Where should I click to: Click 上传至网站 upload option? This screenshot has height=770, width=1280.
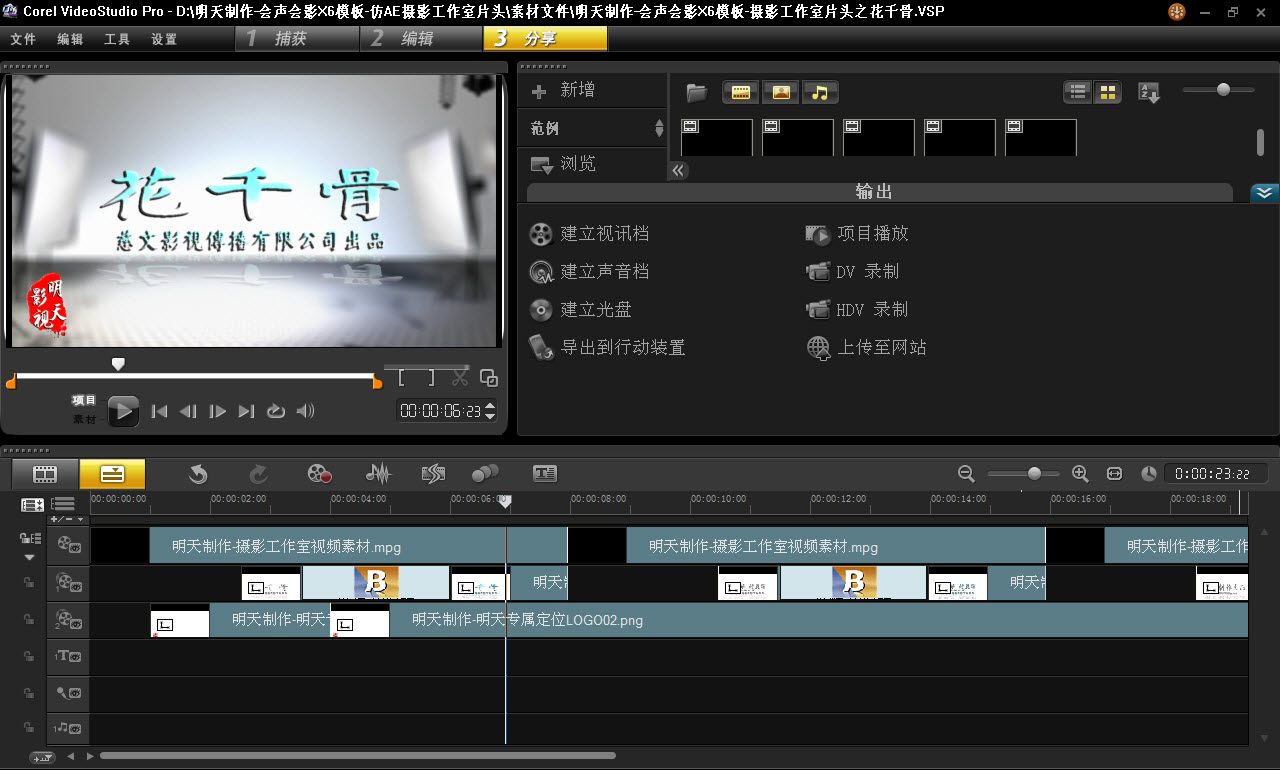point(867,348)
